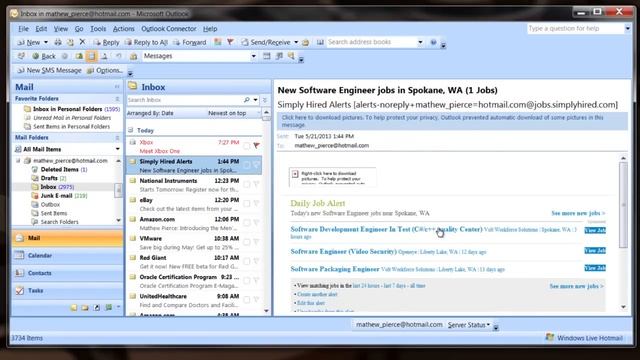640x360 pixels.
Task: Open the Messages view combo box
Action: point(200,56)
